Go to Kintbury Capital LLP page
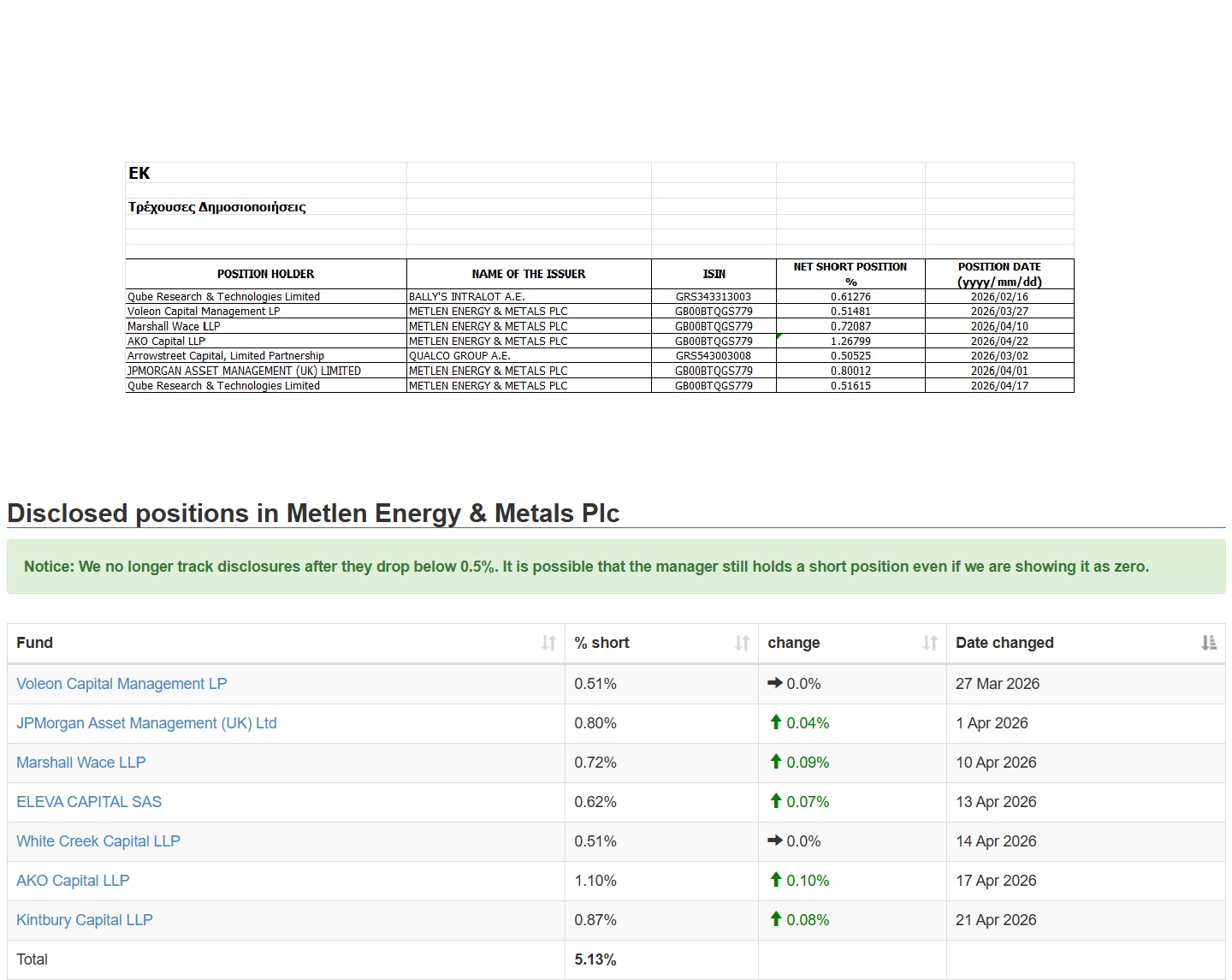 [x=85, y=920]
